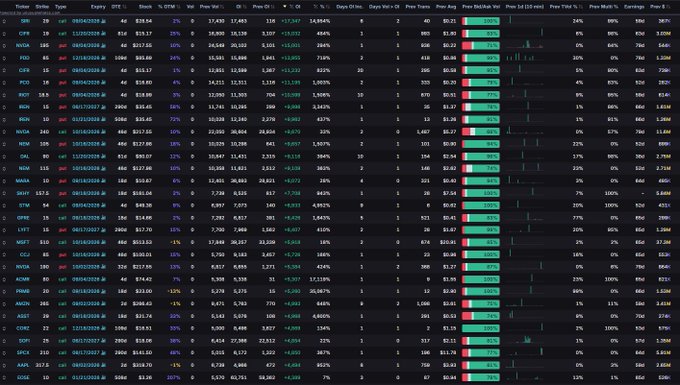This screenshot has width=680, height=385.
Task: Open the MARA row 1d sparkline chart
Action: (525, 180)
